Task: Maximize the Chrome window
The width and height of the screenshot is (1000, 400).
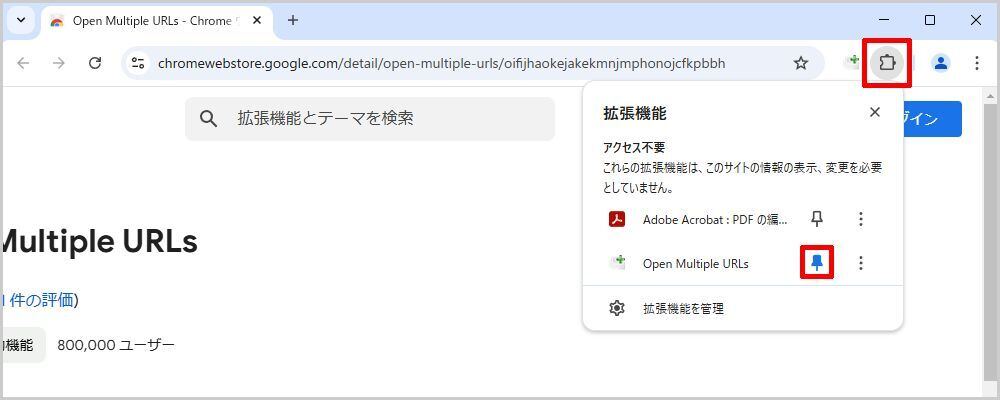Action: click(930, 20)
